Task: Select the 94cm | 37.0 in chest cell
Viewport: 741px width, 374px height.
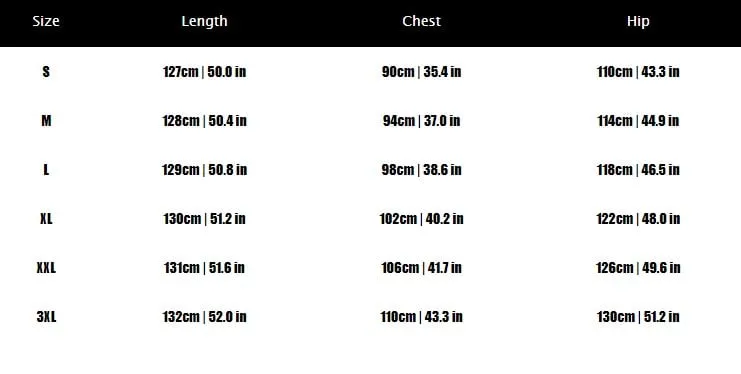Action: tap(421, 121)
